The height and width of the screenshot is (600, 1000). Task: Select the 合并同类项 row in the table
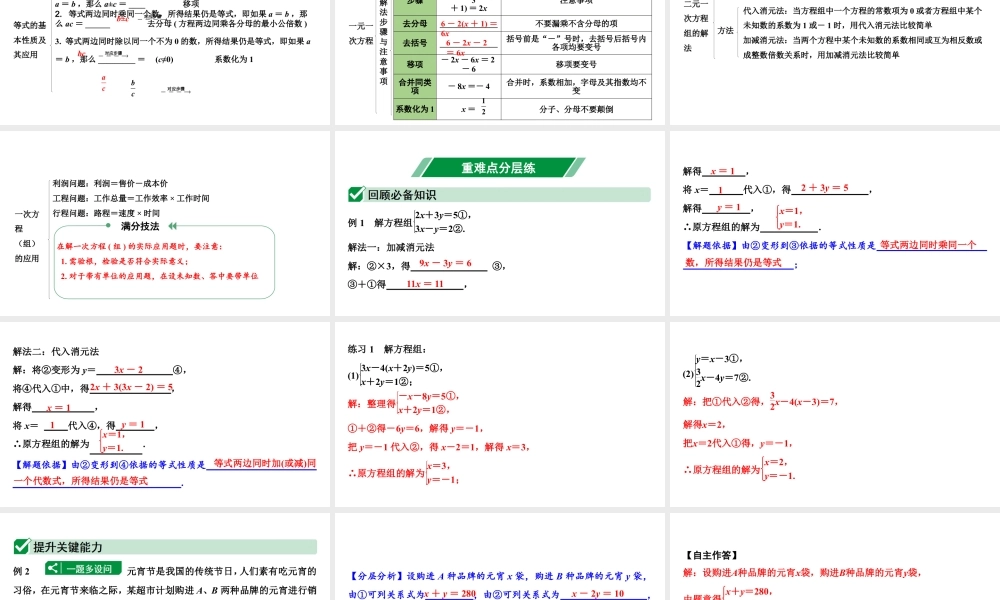(415, 84)
